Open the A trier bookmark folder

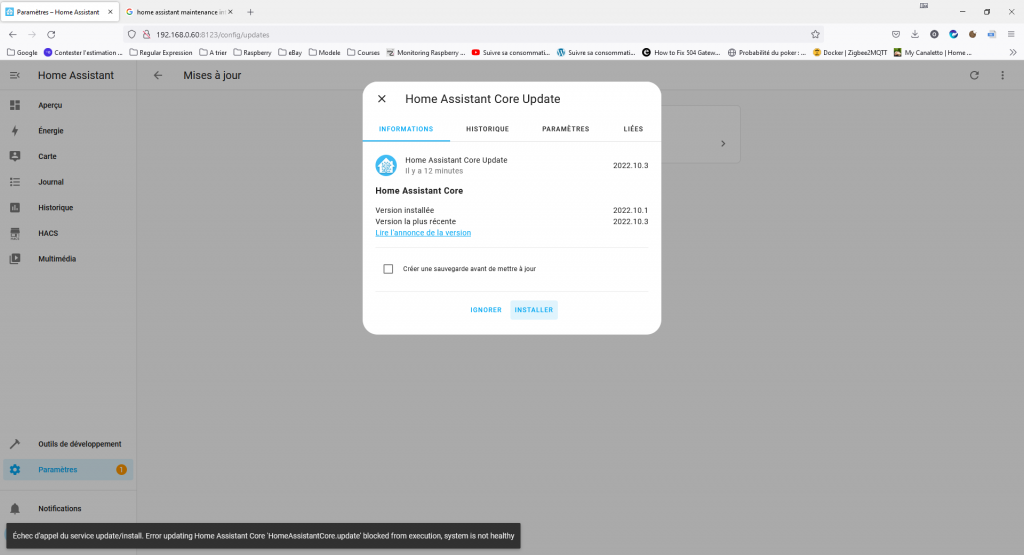coord(213,52)
